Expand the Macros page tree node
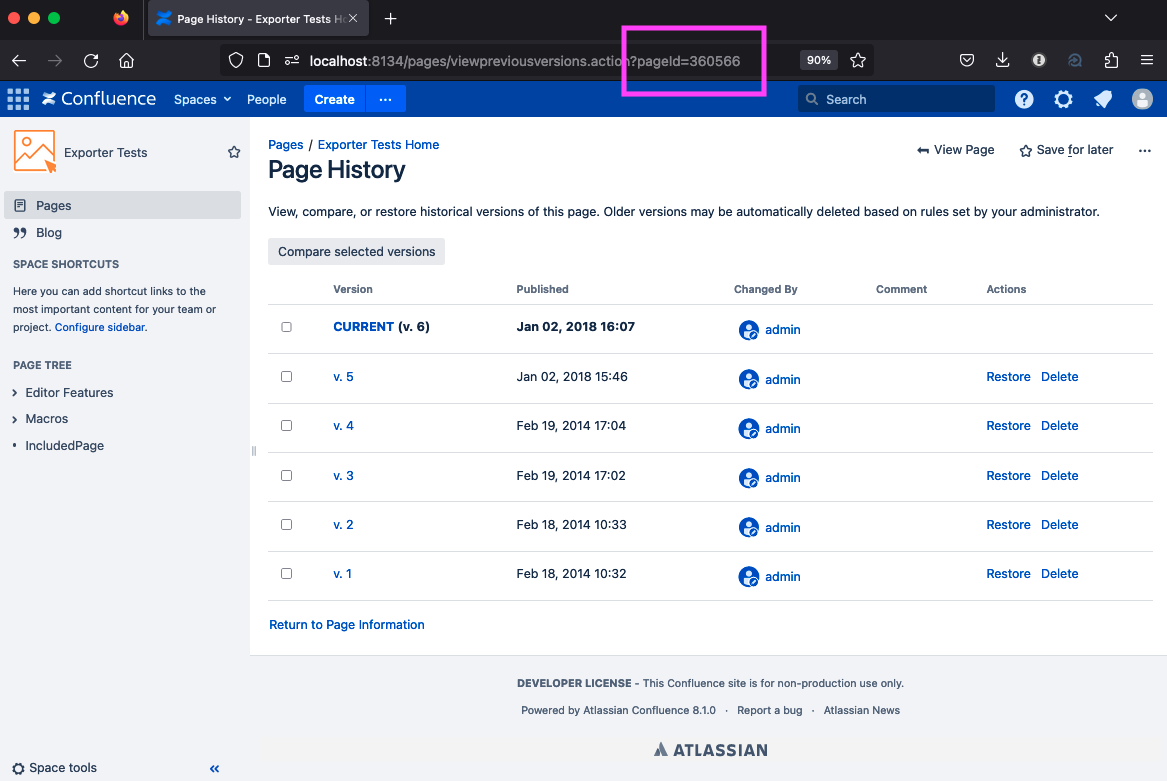Screen dimensions: 1167x781 click(15, 419)
